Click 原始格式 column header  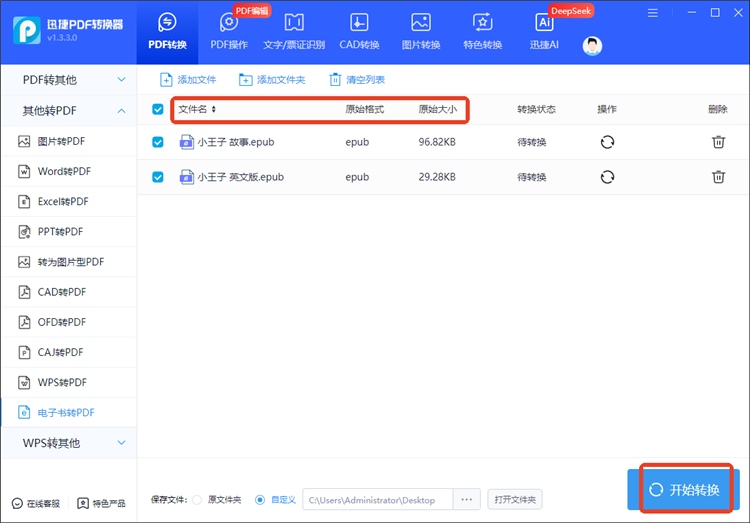[364, 109]
